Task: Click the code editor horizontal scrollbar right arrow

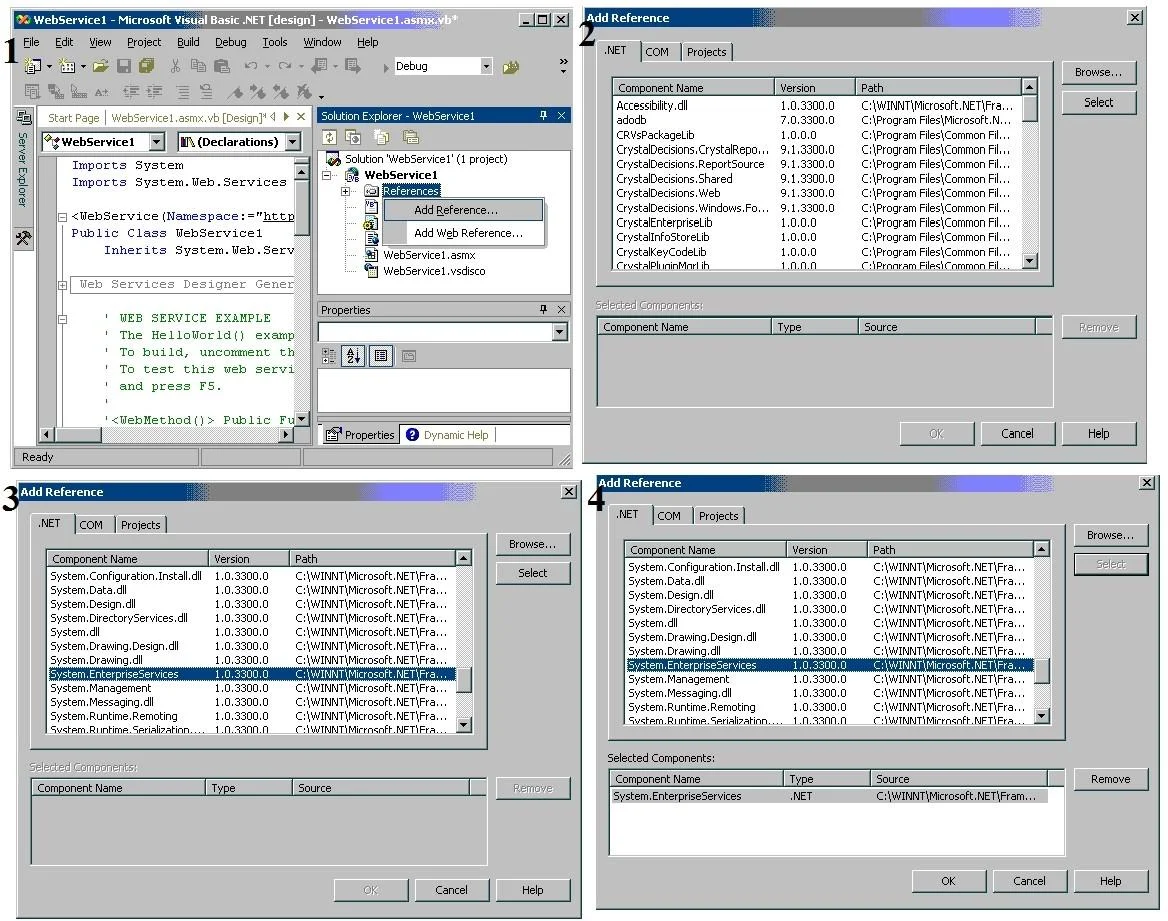Action: click(285, 434)
